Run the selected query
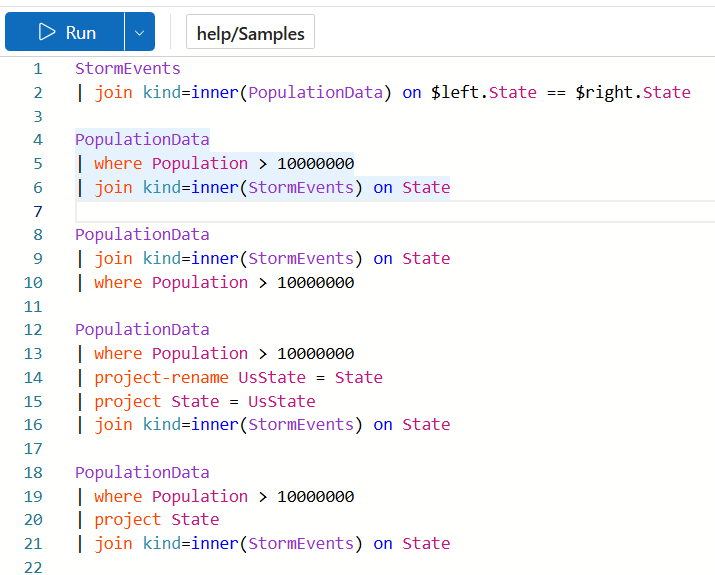Image resolution: width=715 pixels, height=575 pixels. pos(65,32)
